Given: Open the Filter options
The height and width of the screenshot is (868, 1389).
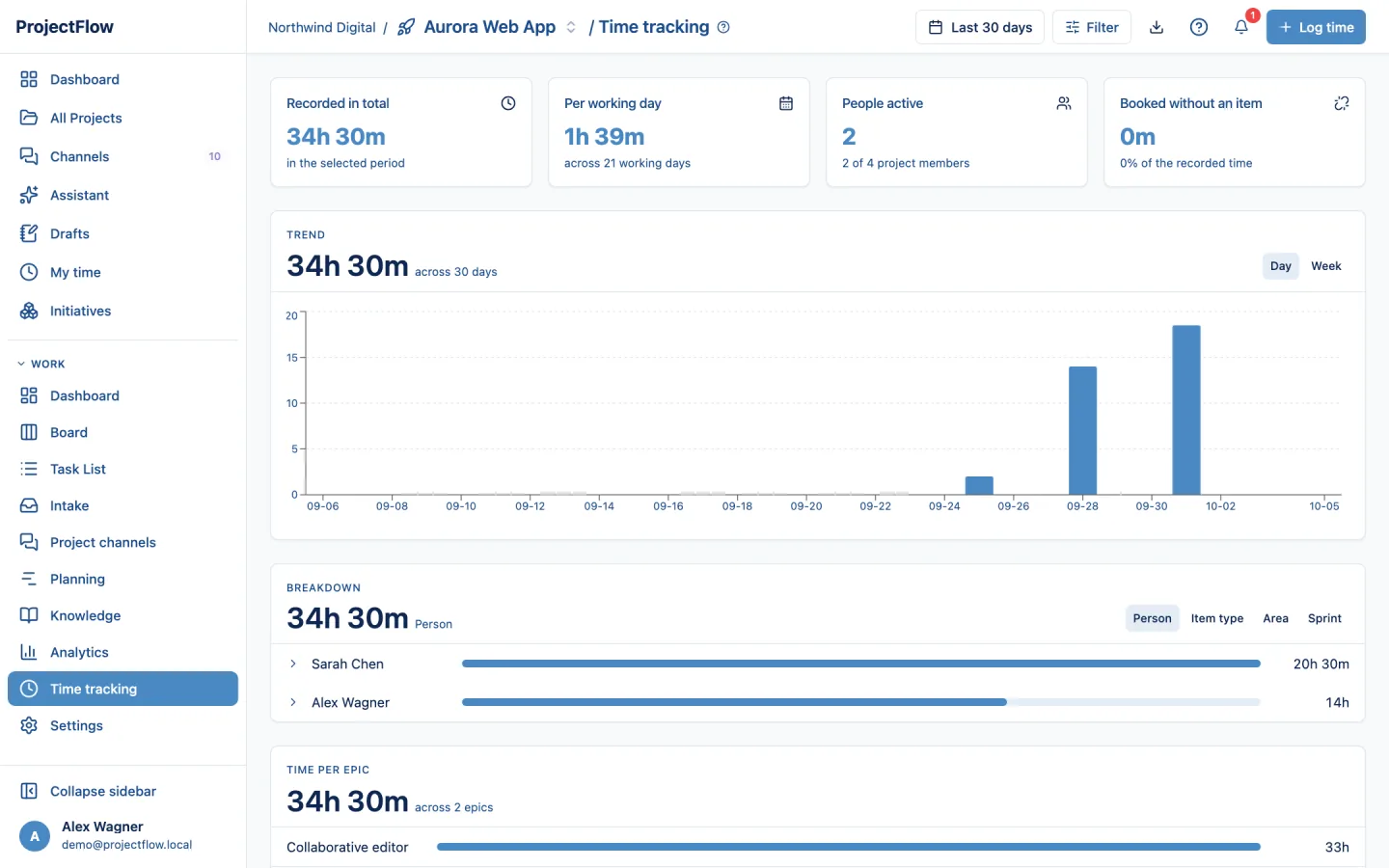Looking at the screenshot, I should pos(1092,27).
